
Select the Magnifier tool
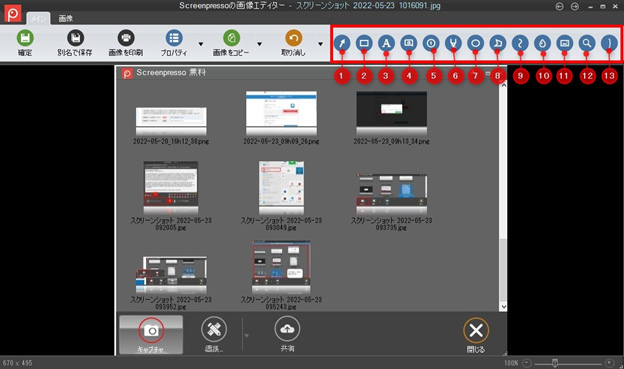click(x=587, y=43)
